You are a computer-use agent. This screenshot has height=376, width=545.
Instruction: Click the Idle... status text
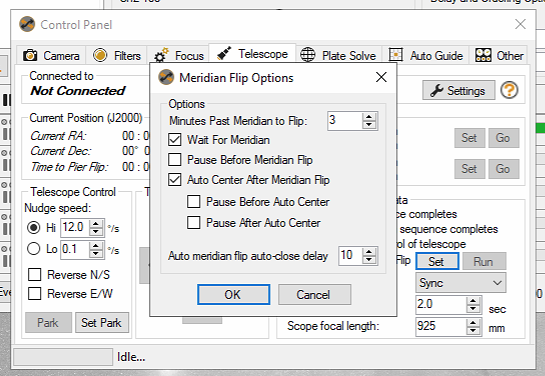point(131,357)
